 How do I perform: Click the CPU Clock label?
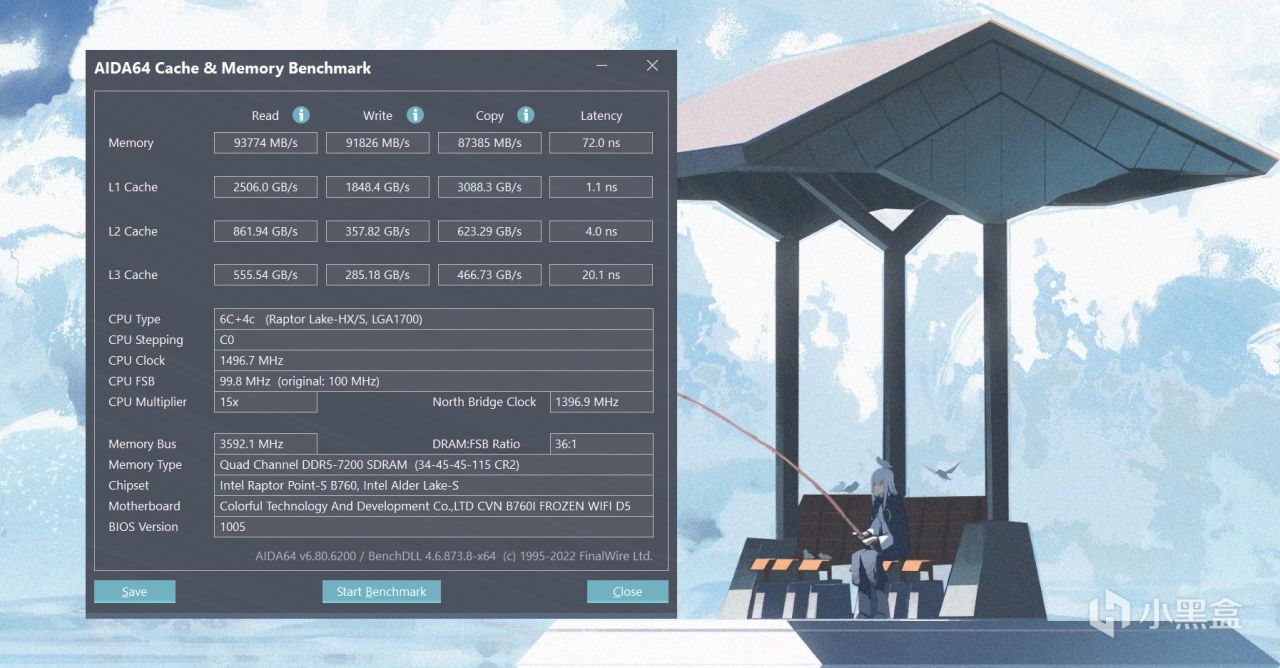137,360
